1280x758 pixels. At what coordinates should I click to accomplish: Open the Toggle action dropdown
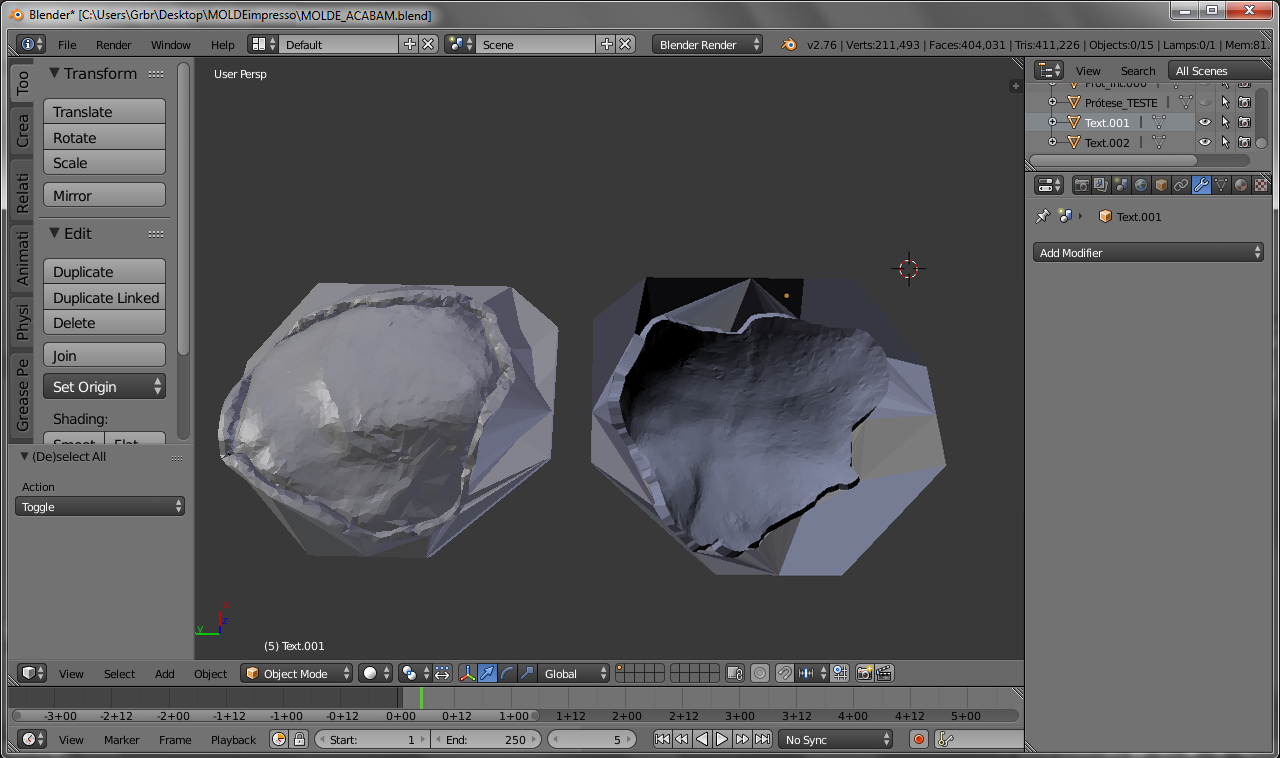coord(100,507)
